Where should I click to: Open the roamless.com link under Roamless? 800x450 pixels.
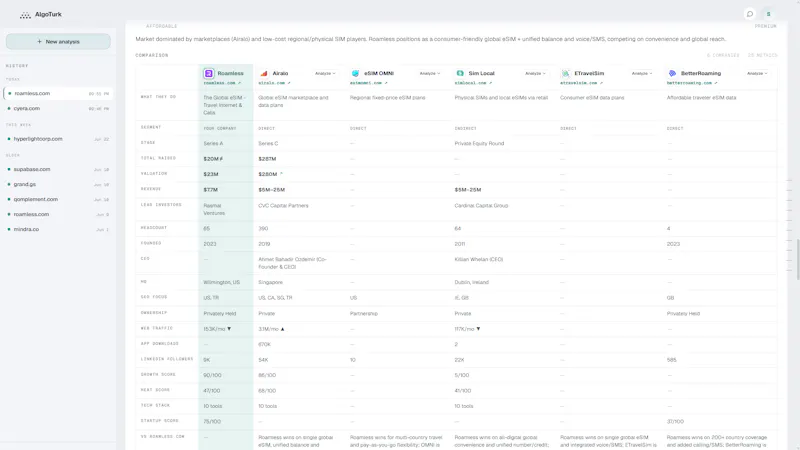pos(222,83)
